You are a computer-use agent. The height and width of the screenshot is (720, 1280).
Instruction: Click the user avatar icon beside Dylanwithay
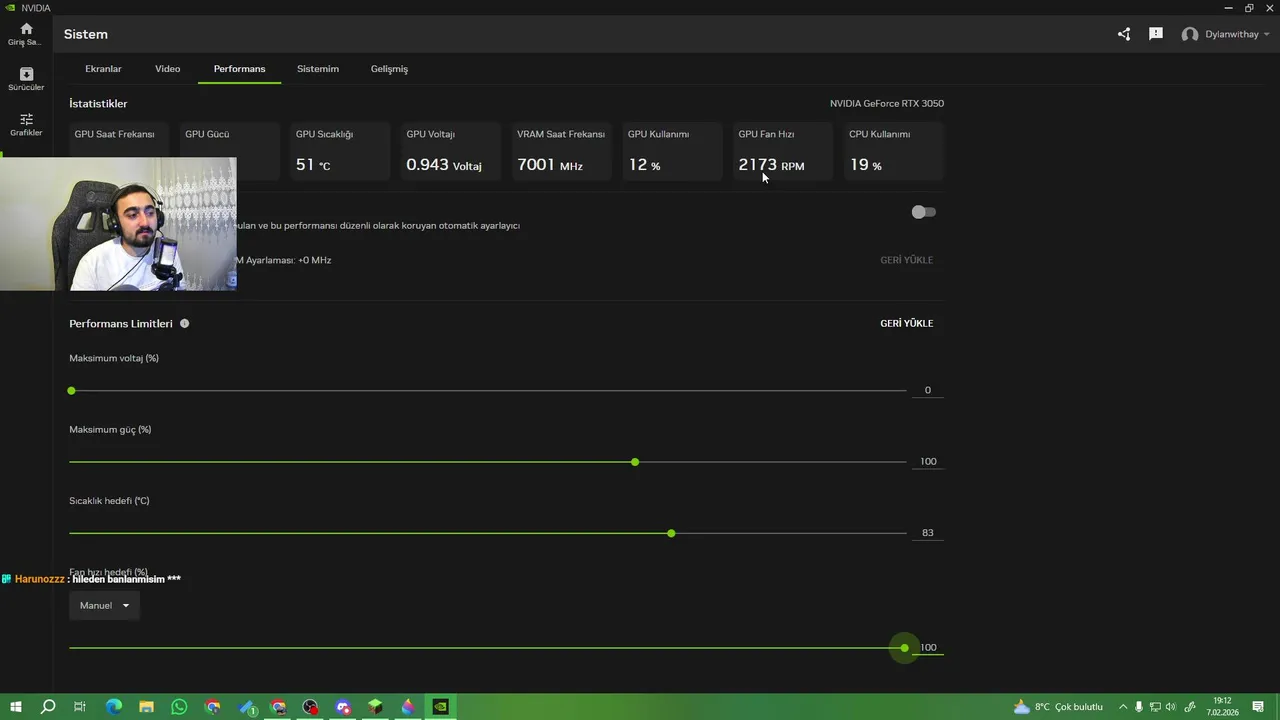pos(1190,34)
